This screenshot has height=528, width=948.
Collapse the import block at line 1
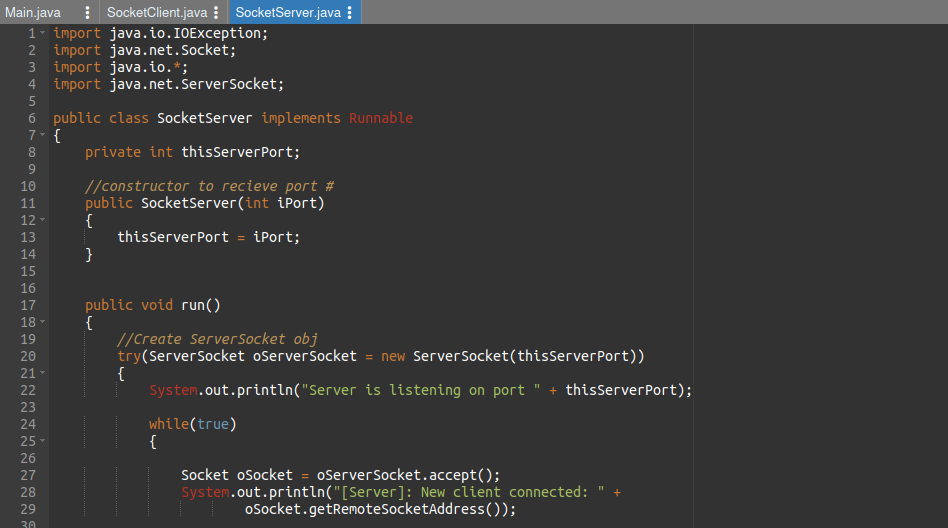click(x=43, y=33)
